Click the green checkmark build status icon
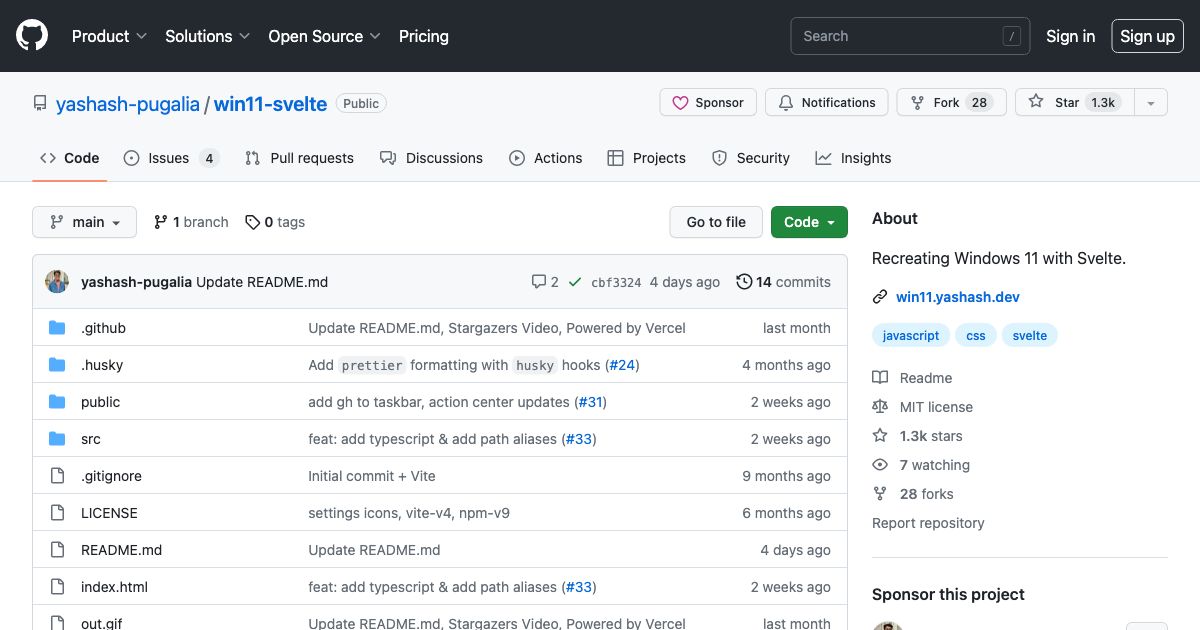 click(575, 282)
